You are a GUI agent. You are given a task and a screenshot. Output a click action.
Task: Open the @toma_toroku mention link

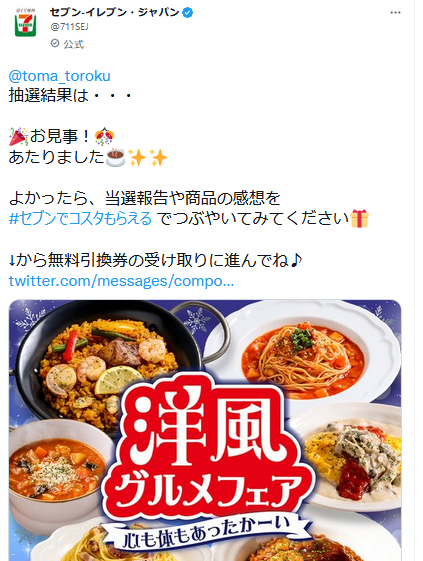(x=59, y=76)
